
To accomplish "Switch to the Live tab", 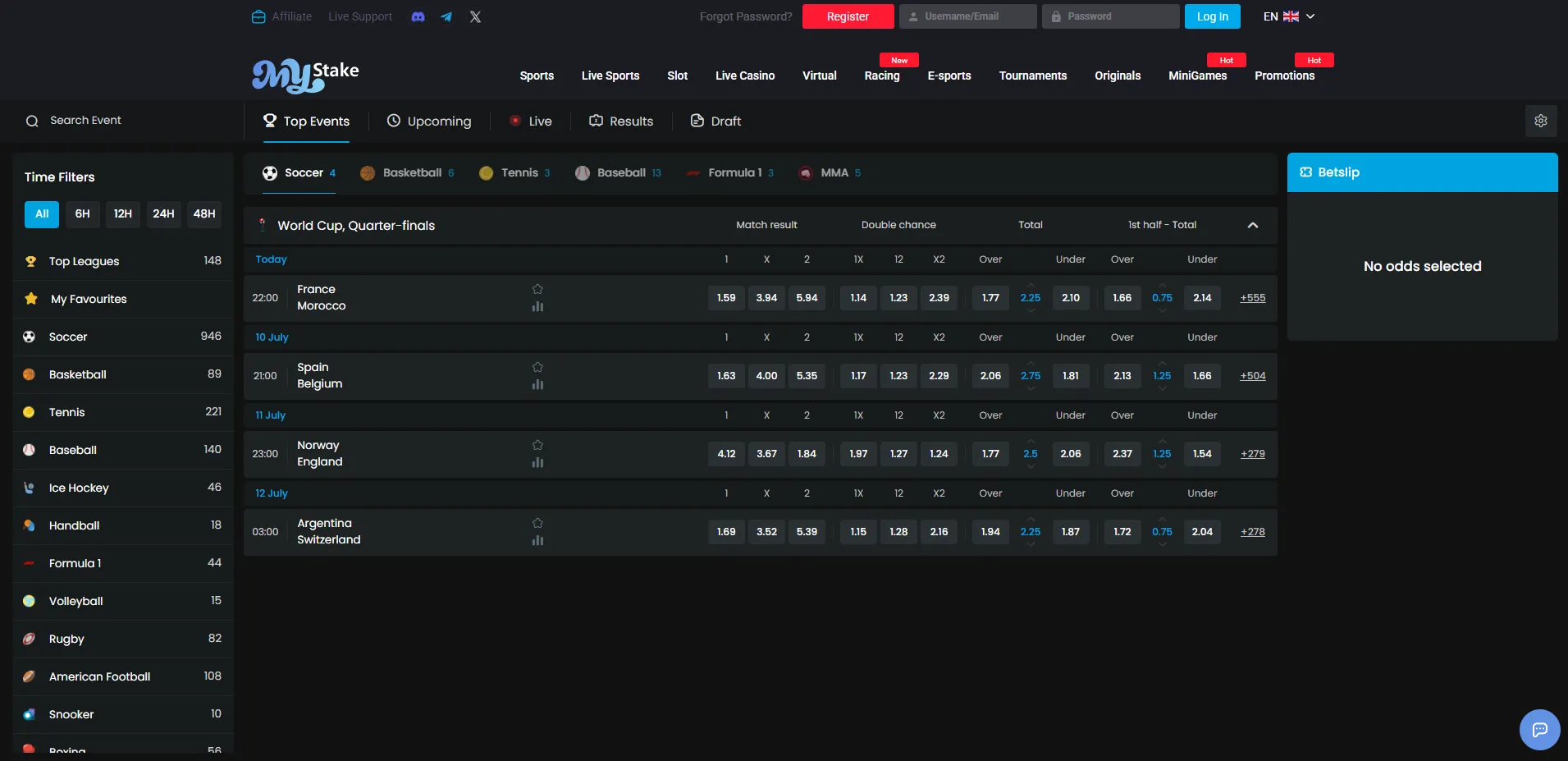I will 531,121.
